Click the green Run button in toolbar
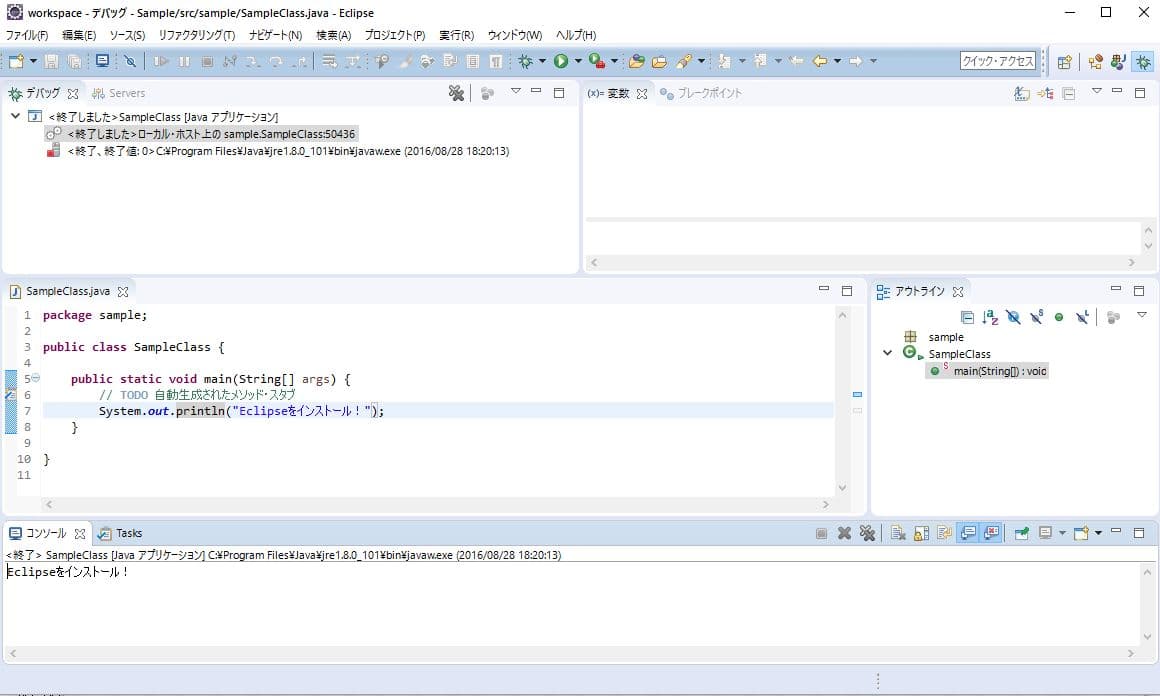Viewport: 1160px width, 696px height. coord(561,62)
